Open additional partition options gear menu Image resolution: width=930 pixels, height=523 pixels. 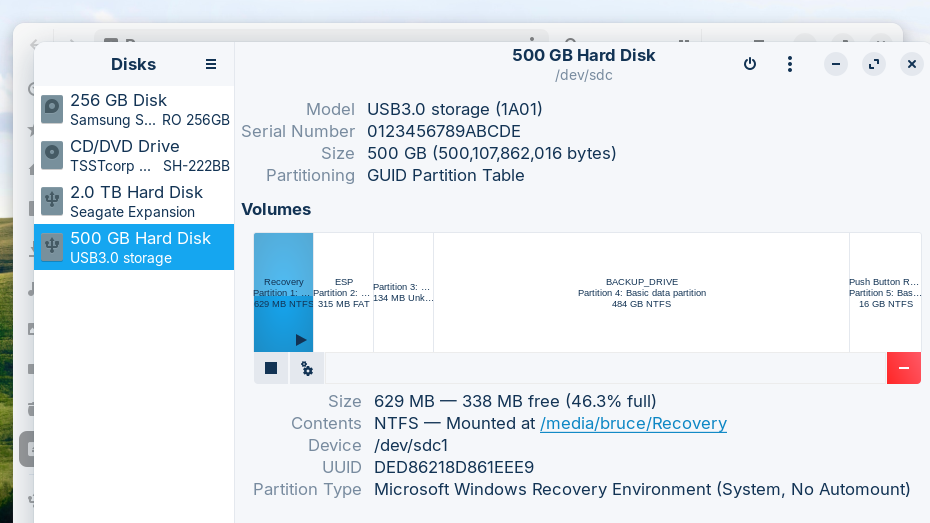point(307,368)
